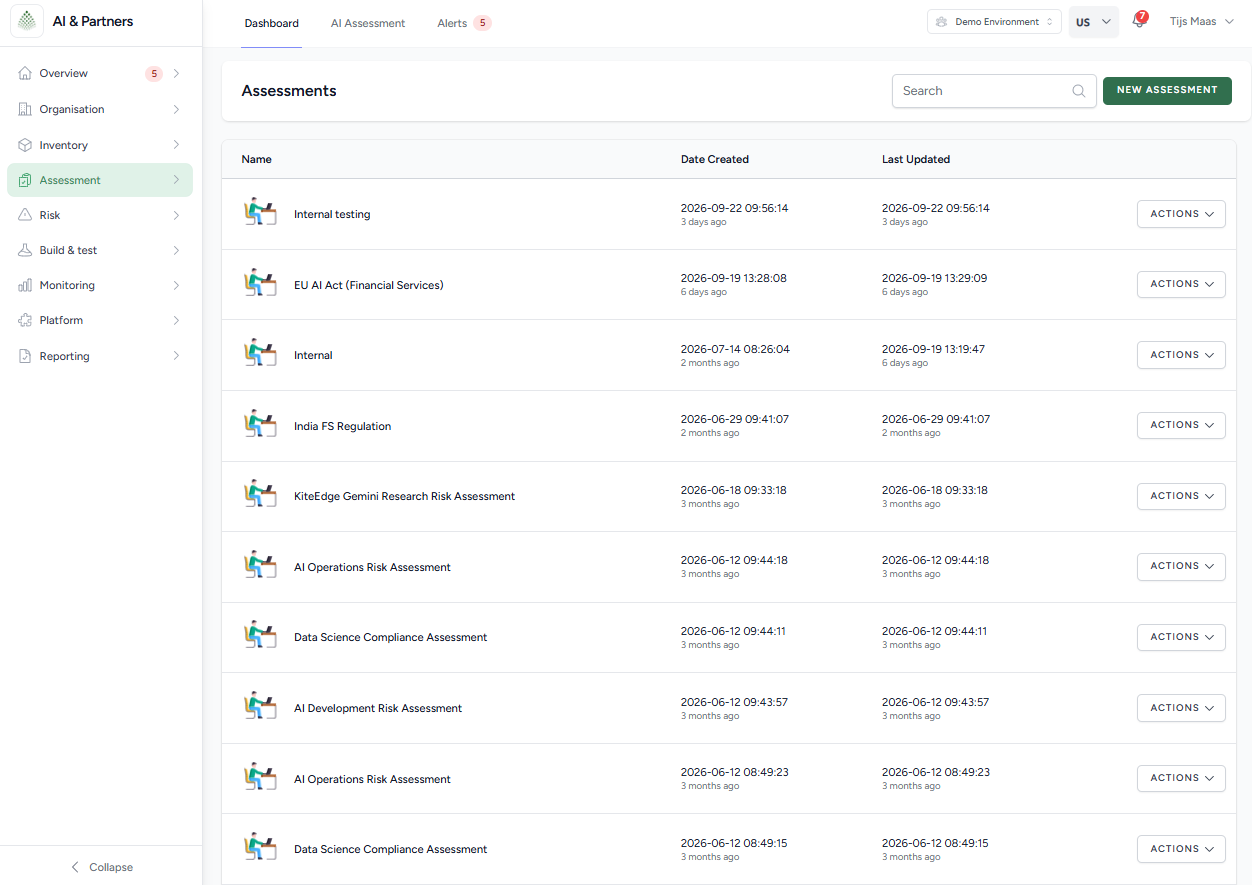Viewport: 1252px width, 885px height.
Task: Click the Last Updated column header
Action: point(916,159)
